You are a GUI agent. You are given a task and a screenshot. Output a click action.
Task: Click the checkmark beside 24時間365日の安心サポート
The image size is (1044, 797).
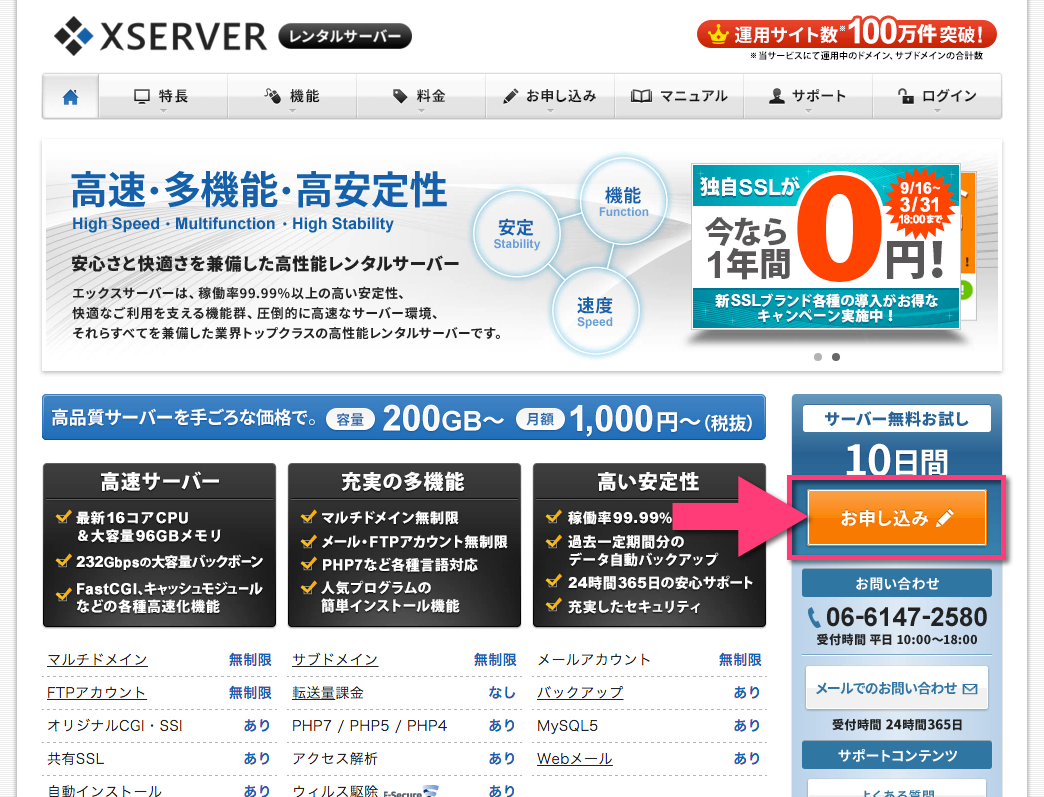tap(554, 581)
